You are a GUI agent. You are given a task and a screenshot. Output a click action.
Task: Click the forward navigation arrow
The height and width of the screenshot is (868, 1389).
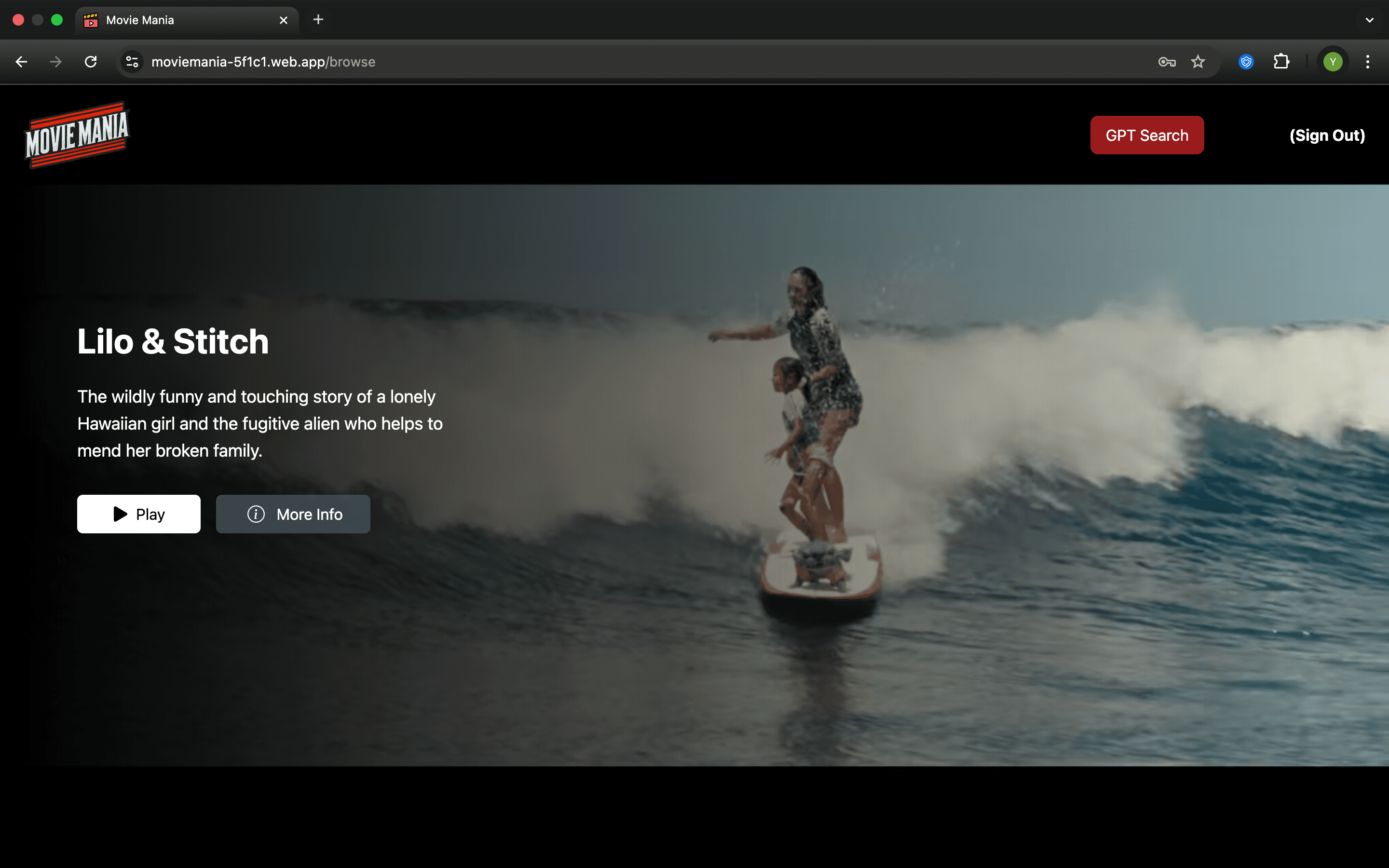pos(55,61)
